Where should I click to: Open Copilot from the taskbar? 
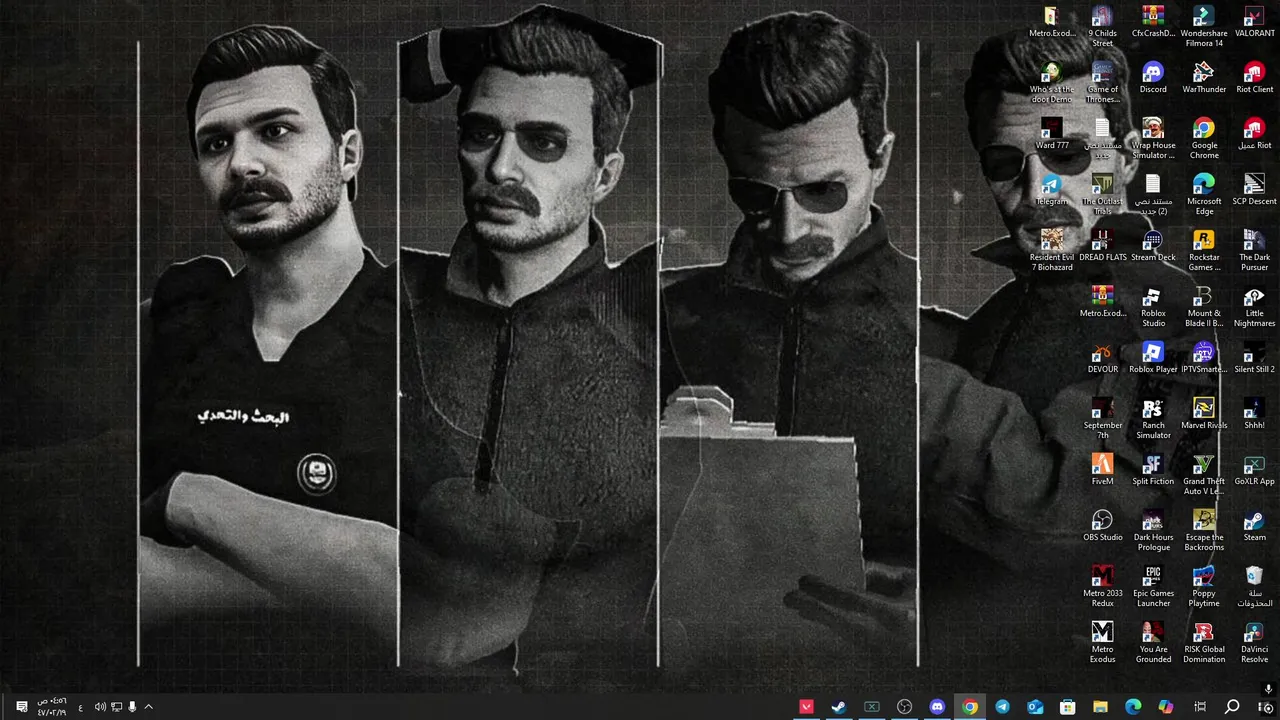(x=1166, y=707)
